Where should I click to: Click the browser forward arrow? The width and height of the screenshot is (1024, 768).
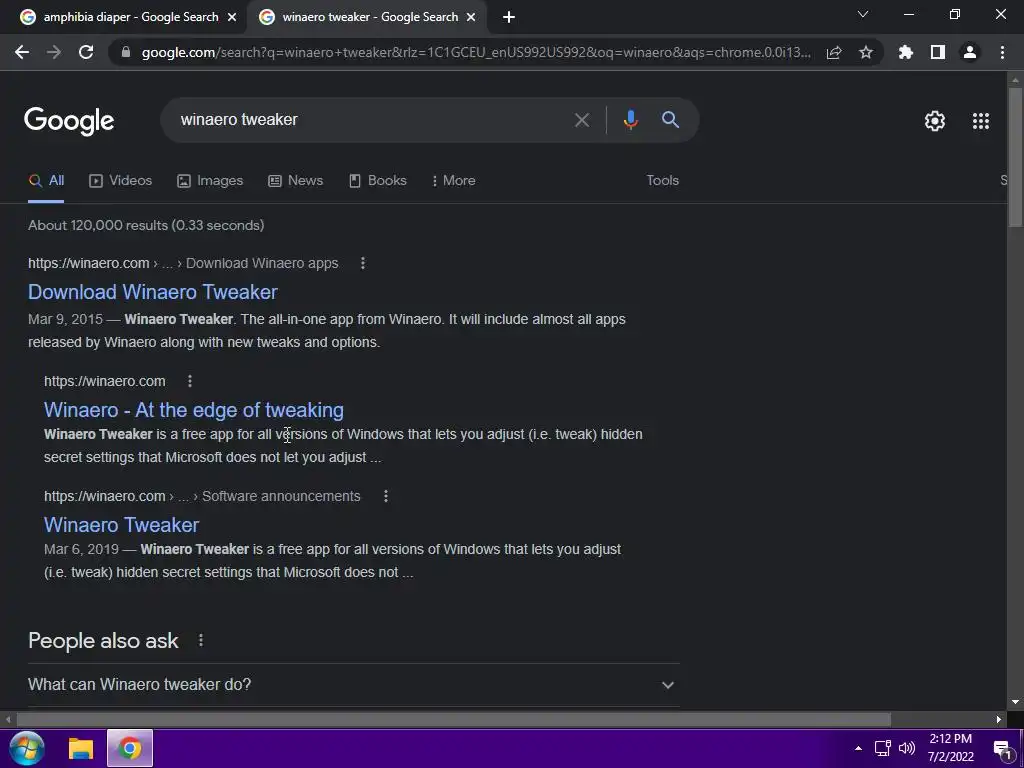tap(54, 52)
